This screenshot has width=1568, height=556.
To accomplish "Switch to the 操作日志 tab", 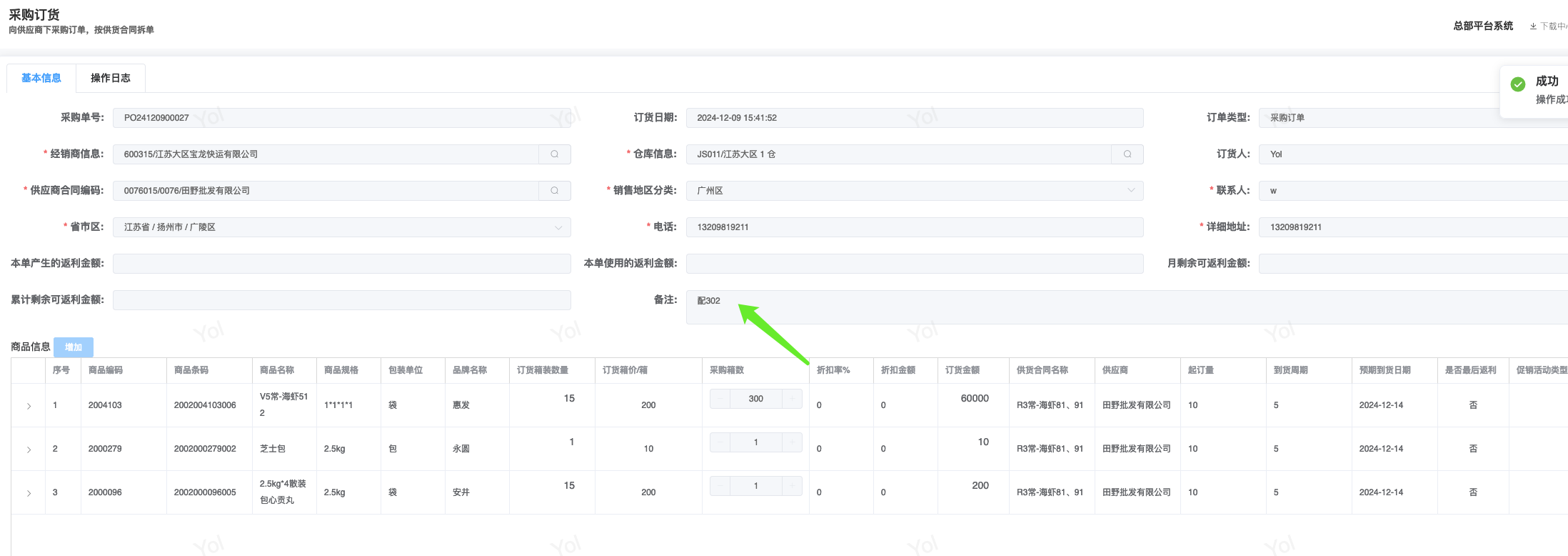I will tap(111, 78).
